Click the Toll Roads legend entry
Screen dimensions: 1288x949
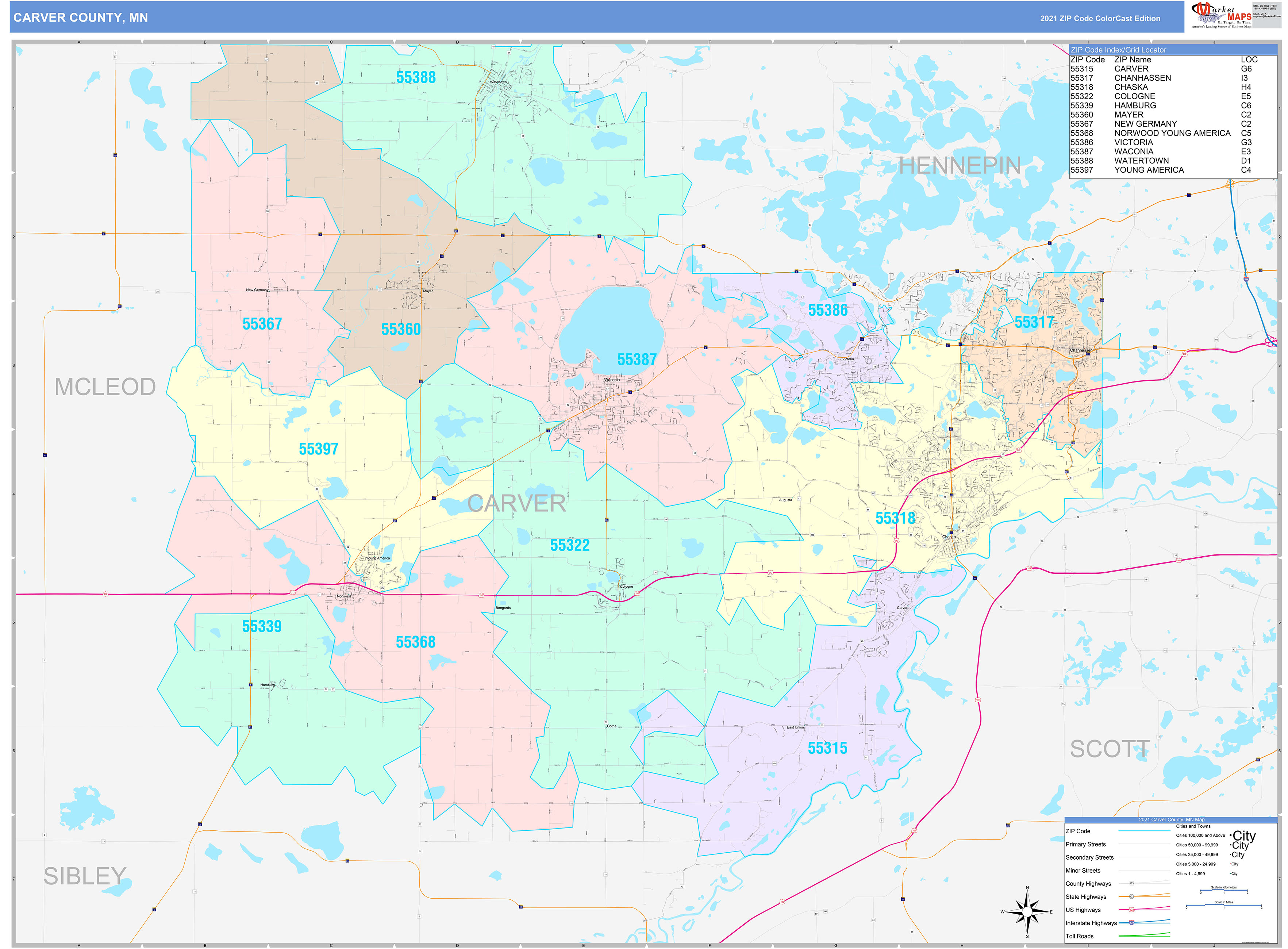coord(1118,936)
